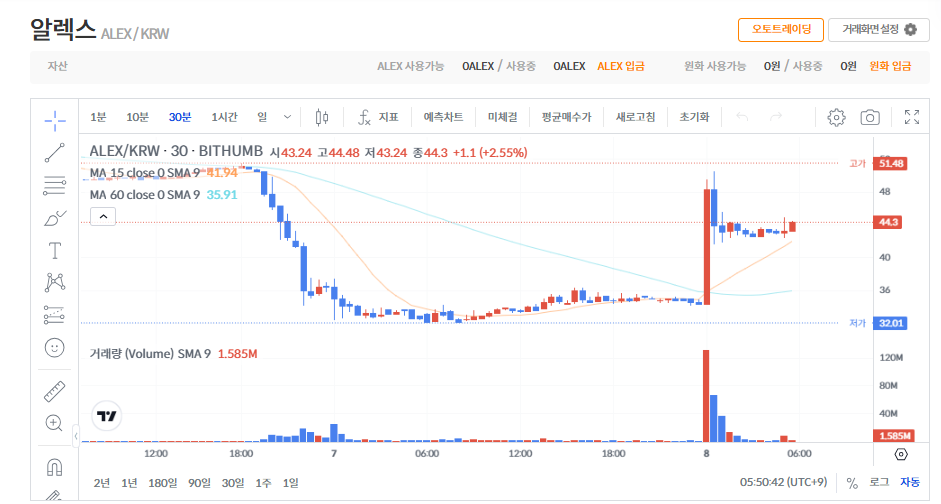Collapse the indicator legend

pos(103,217)
